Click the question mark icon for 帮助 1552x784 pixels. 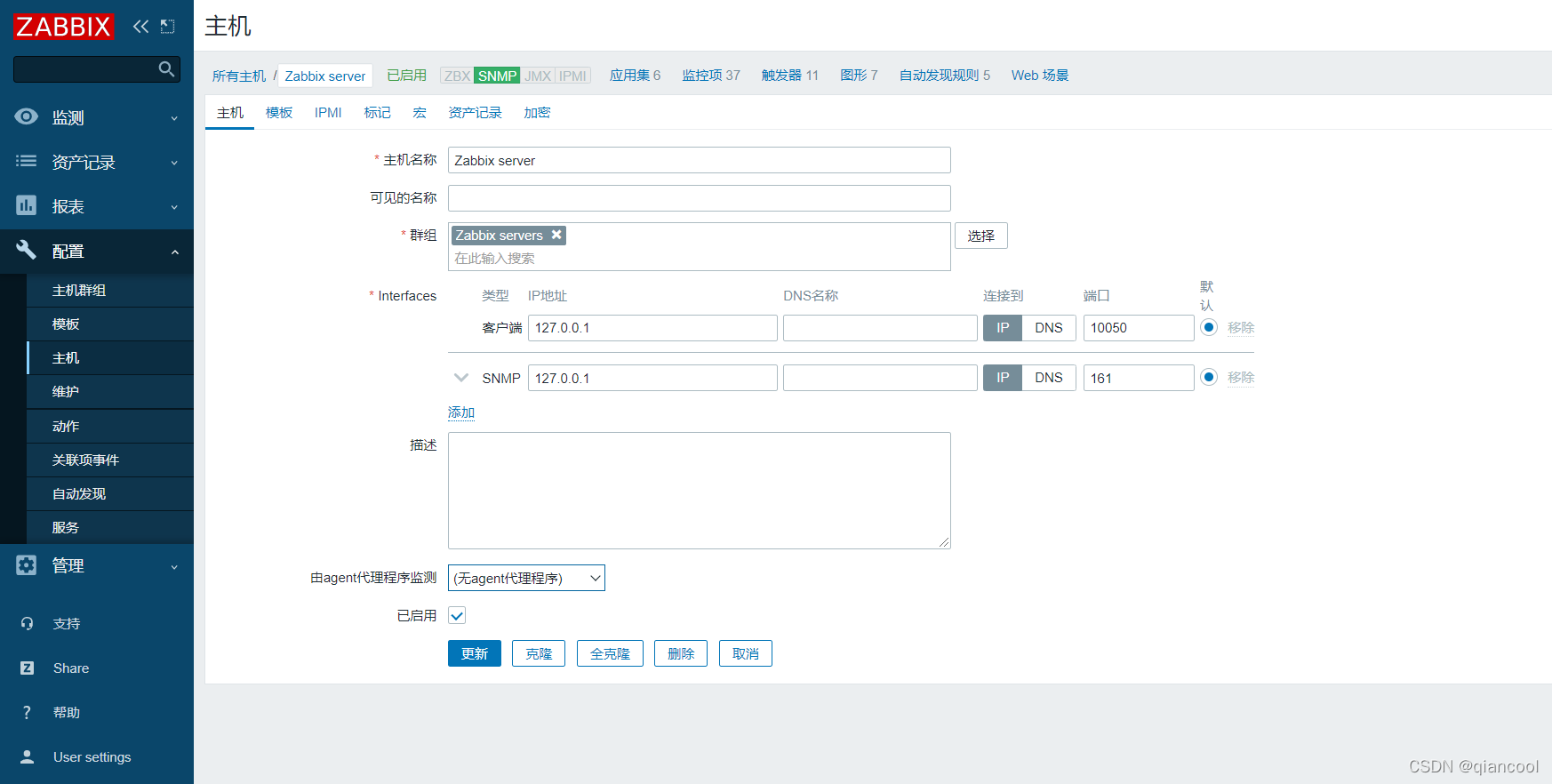(x=28, y=713)
